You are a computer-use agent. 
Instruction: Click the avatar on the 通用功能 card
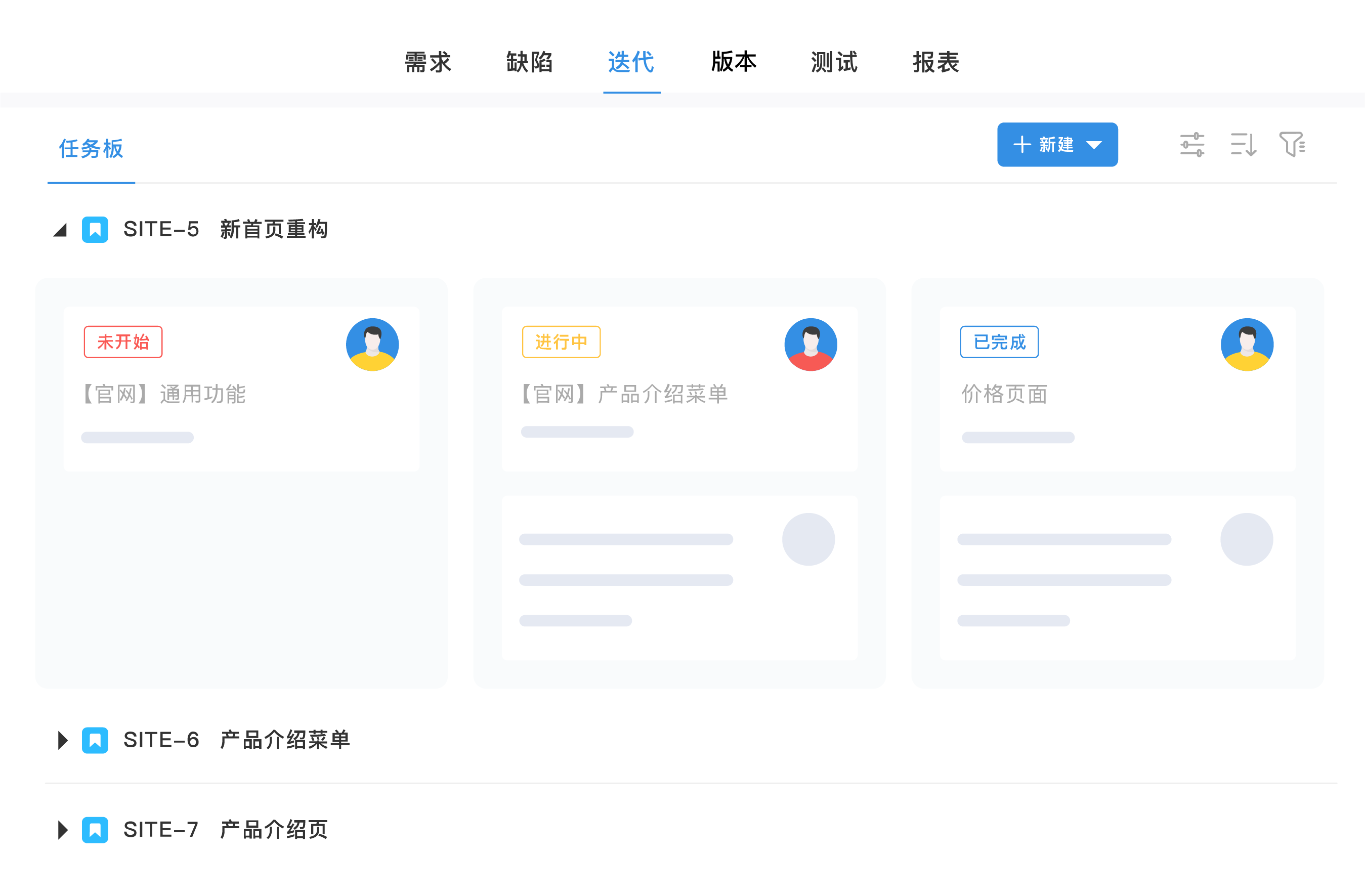[372, 345]
